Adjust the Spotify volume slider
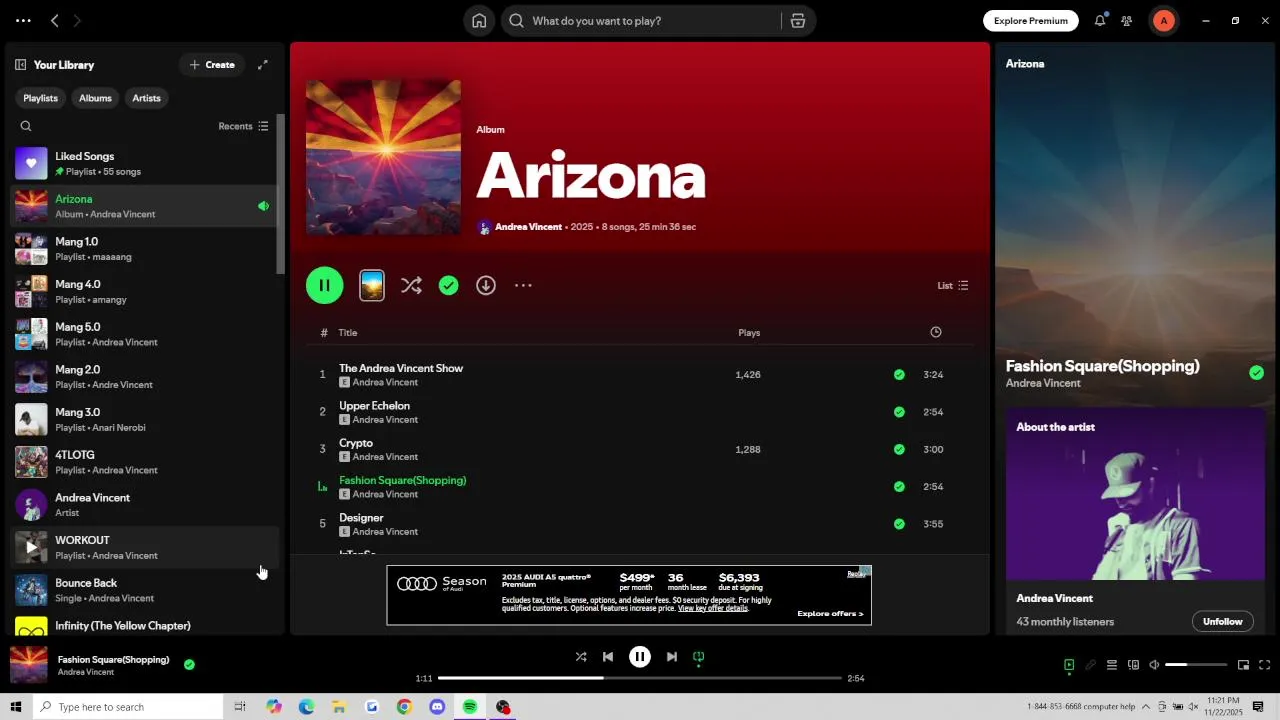 1196,665
